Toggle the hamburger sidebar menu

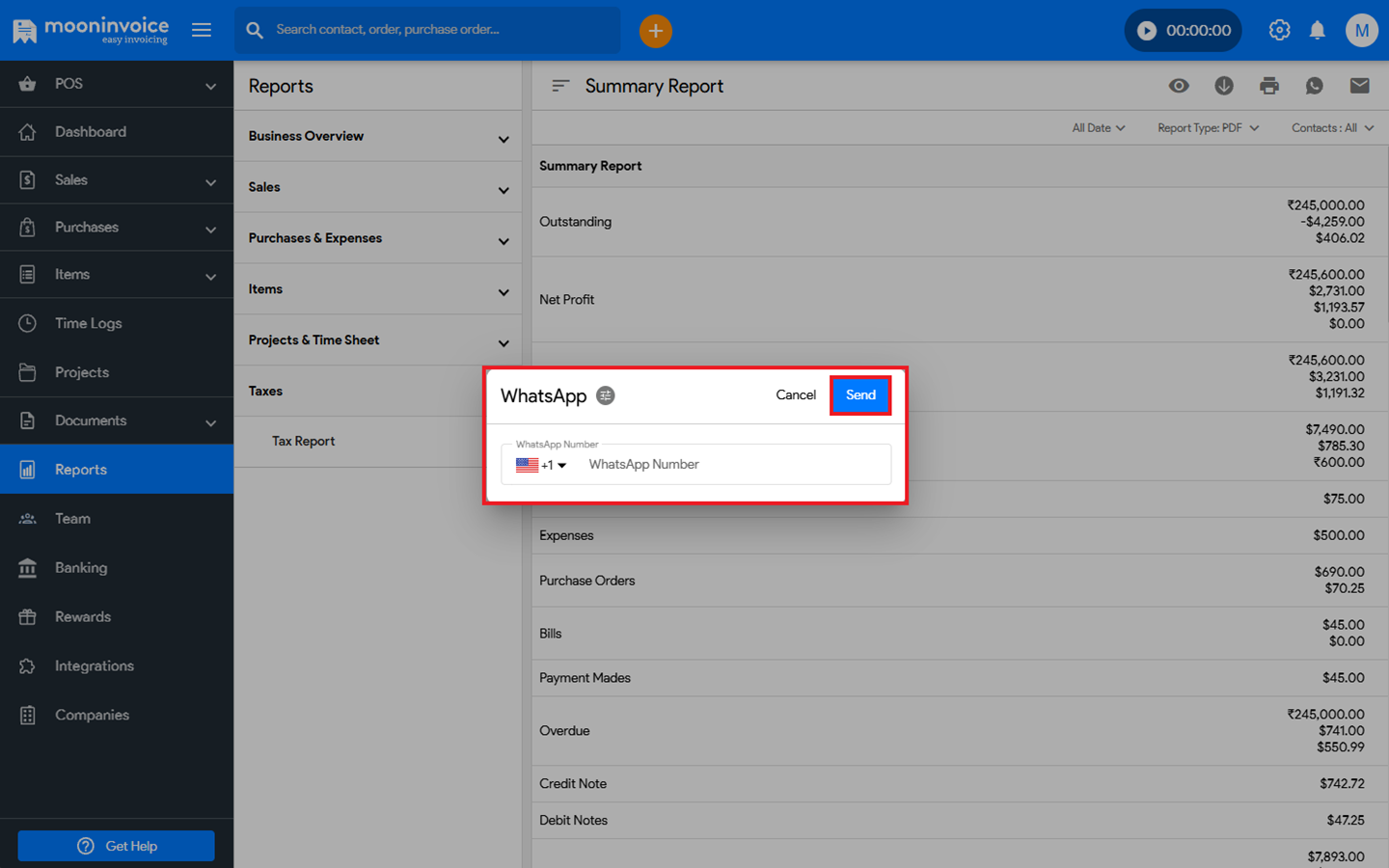(202, 31)
